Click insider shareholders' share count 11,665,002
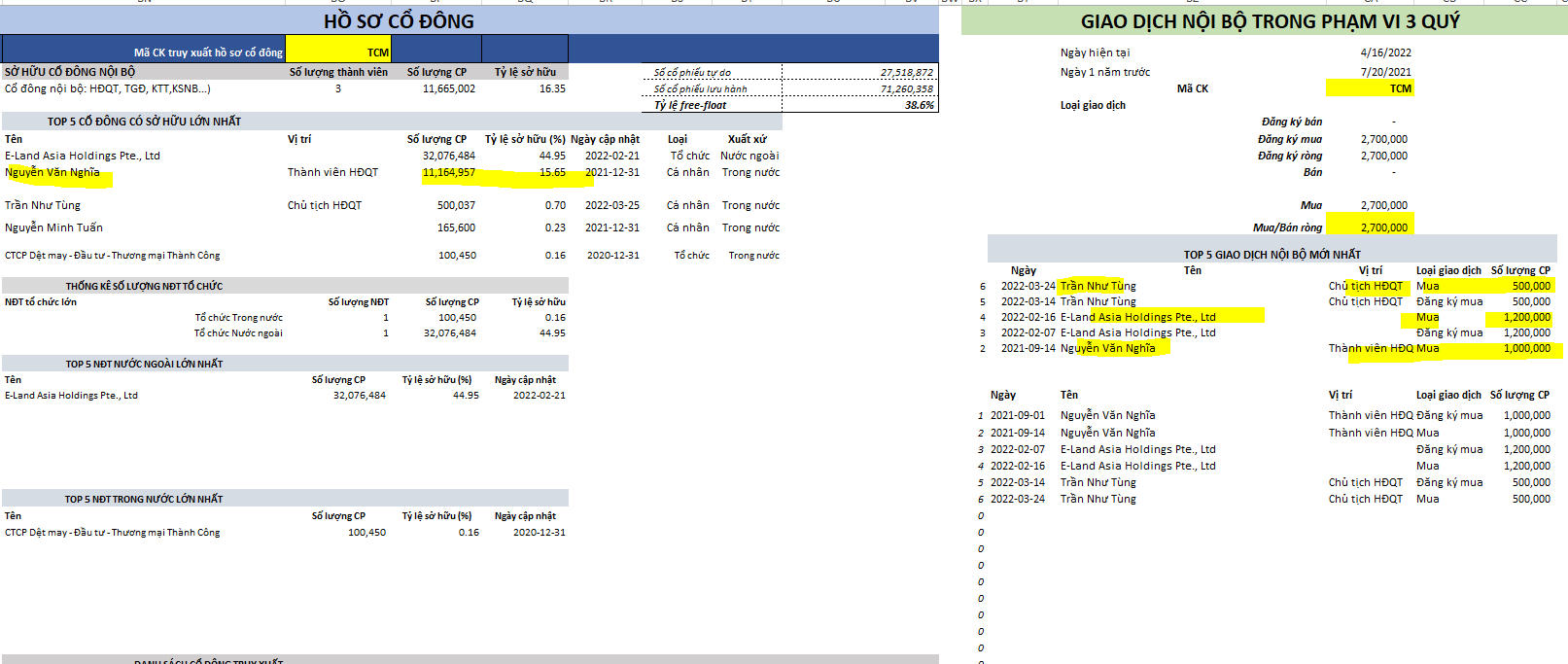Image resolution: width=1568 pixels, height=664 pixels. pyautogui.click(x=448, y=88)
